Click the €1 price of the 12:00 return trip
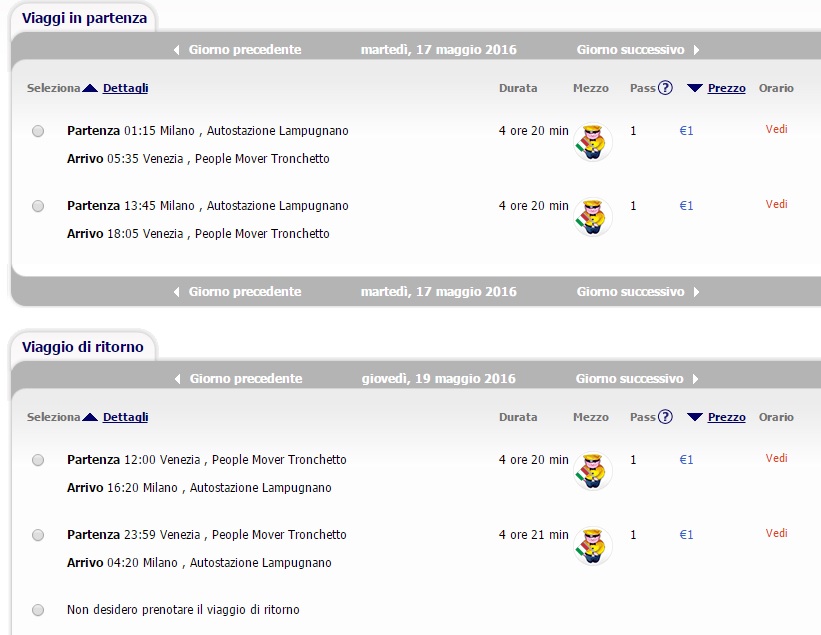The width and height of the screenshot is (821, 635). [x=686, y=460]
